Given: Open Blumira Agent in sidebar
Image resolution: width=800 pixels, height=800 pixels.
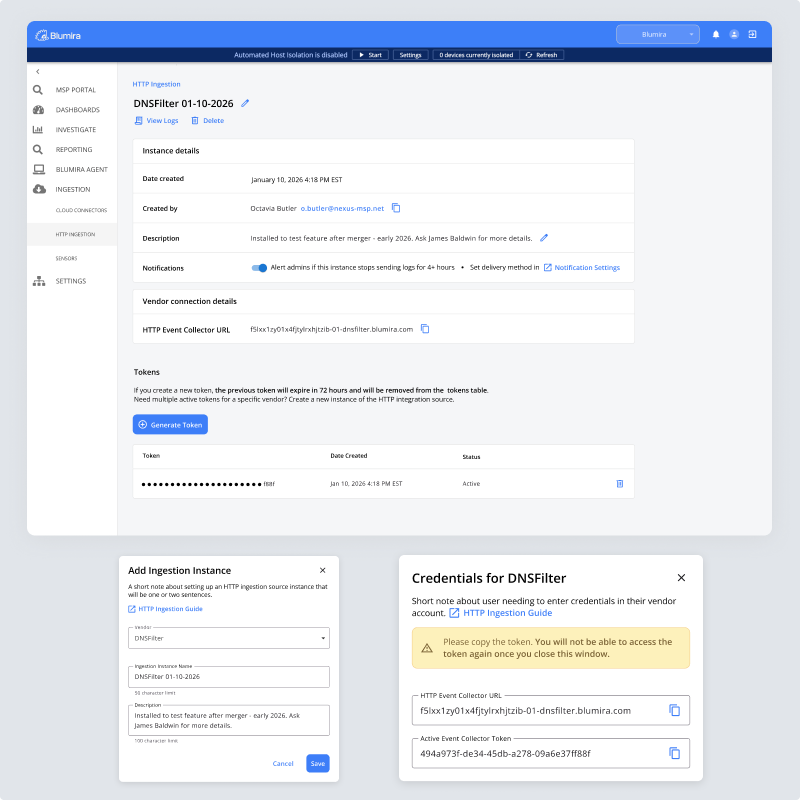Looking at the screenshot, I should (x=82, y=169).
